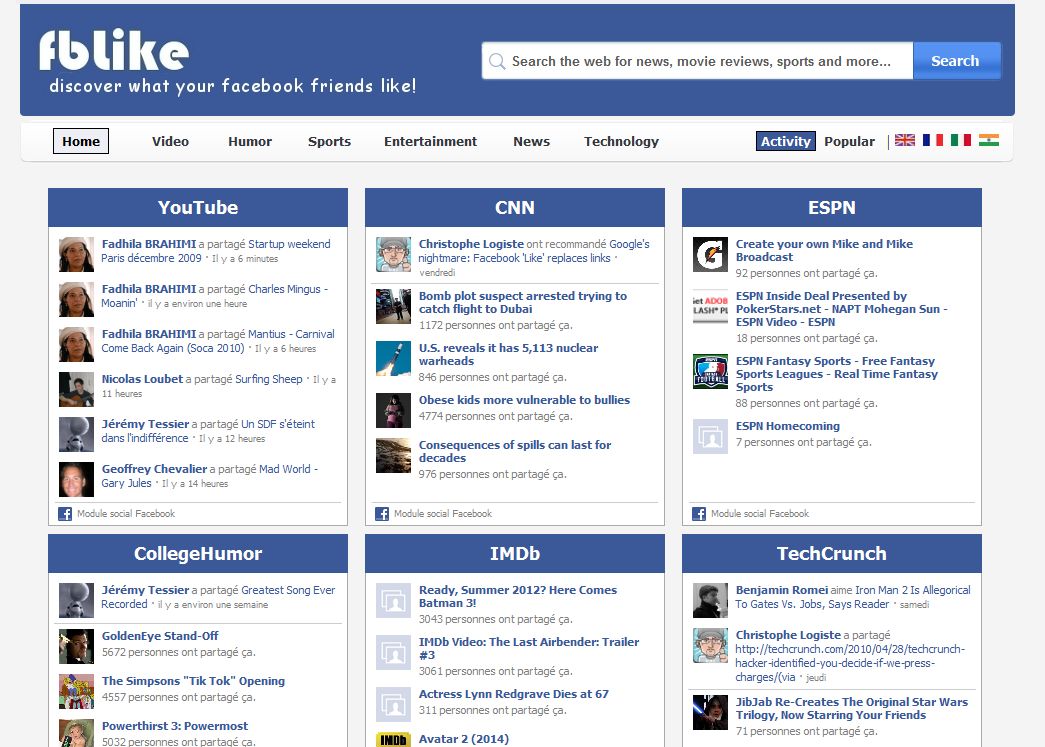The image size is (1045, 747).
Task: Open 'Obese kids more vulnerable to bullies' link
Action: point(524,400)
